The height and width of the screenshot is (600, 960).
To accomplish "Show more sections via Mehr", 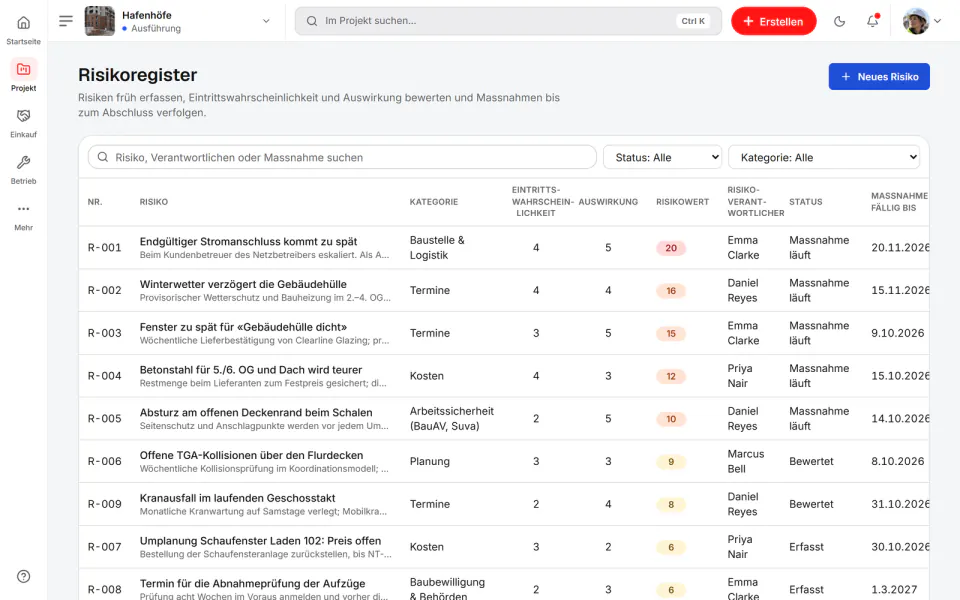I will (23, 216).
